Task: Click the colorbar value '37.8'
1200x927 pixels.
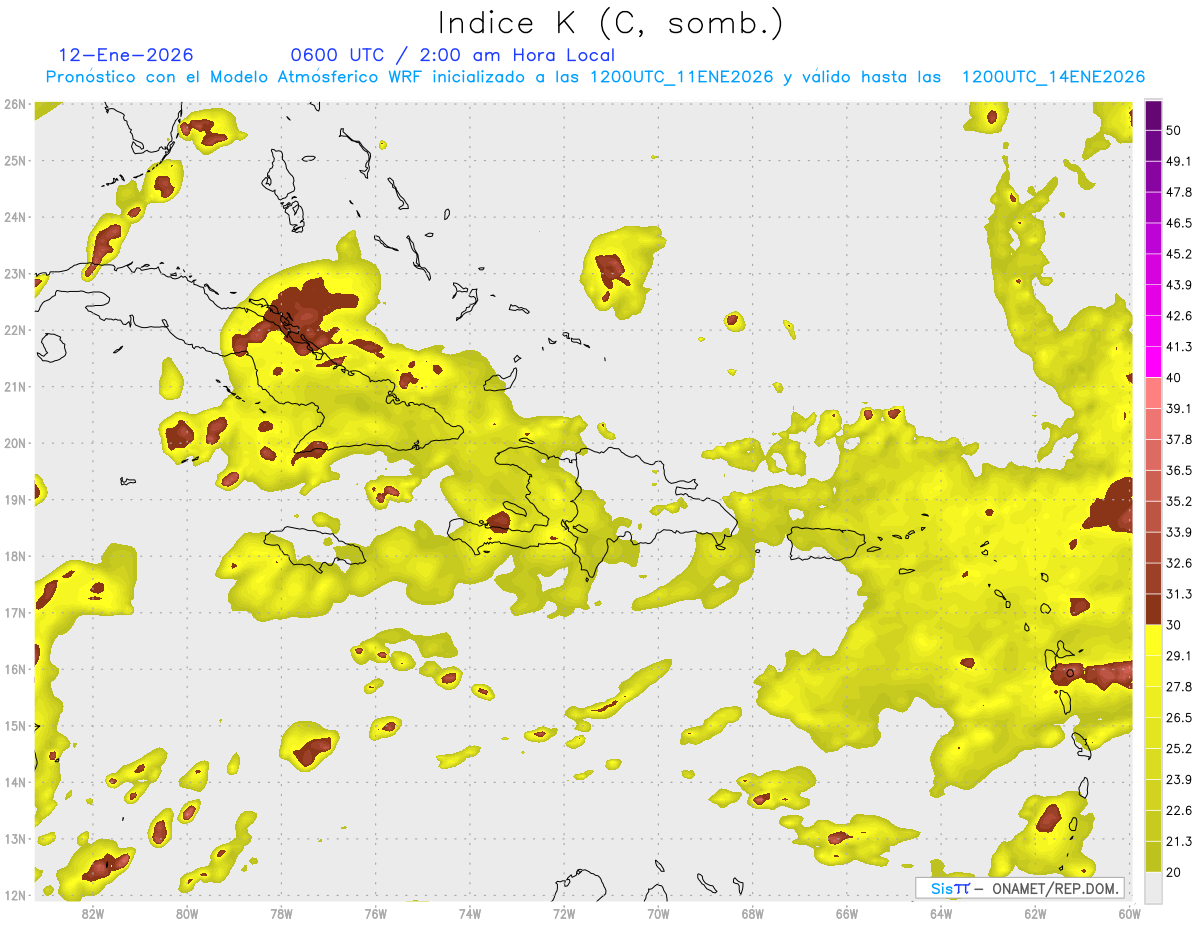Action: [x=1178, y=439]
